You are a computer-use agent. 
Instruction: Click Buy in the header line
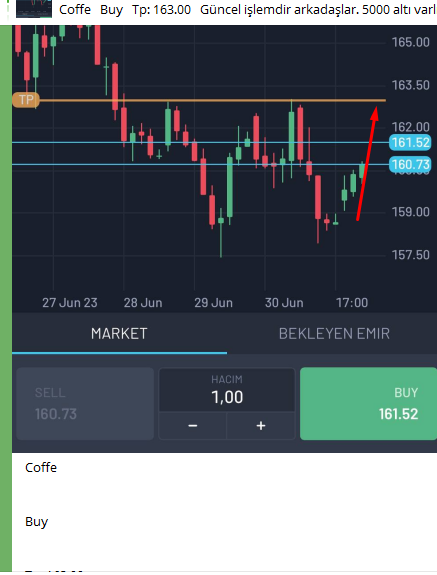[x=111, y=10]
